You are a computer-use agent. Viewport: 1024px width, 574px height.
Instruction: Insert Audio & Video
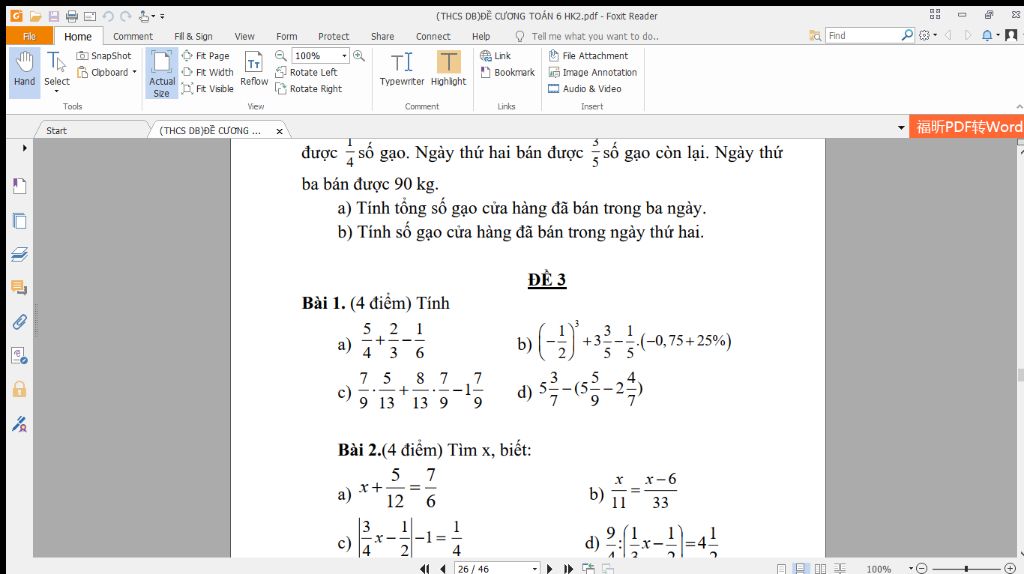[584, 88]
